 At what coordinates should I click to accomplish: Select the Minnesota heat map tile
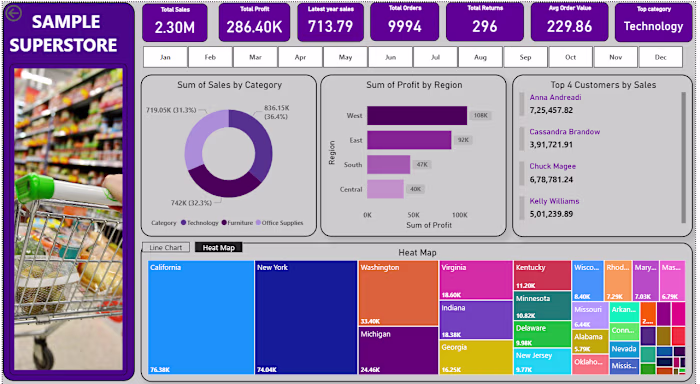pyautogui.click(x=542, y=306)
